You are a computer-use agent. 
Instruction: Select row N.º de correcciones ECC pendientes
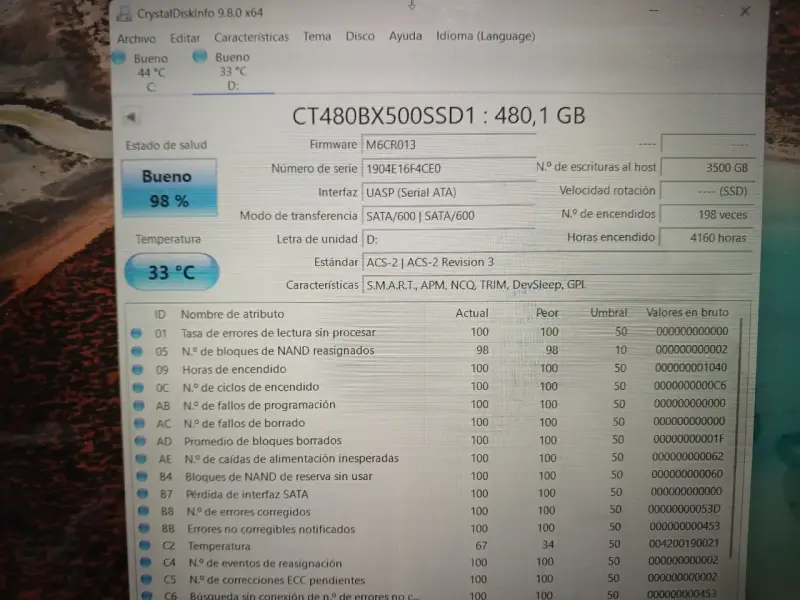point(435,579)
